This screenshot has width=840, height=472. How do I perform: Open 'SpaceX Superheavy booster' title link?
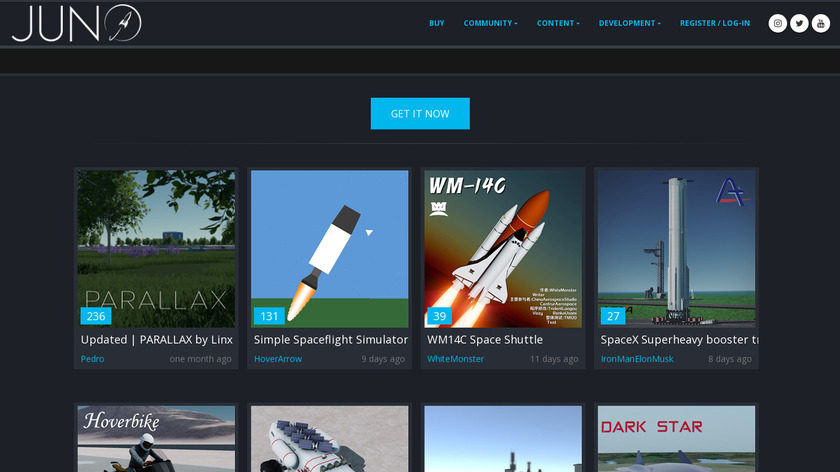click(x=679, y=340)
